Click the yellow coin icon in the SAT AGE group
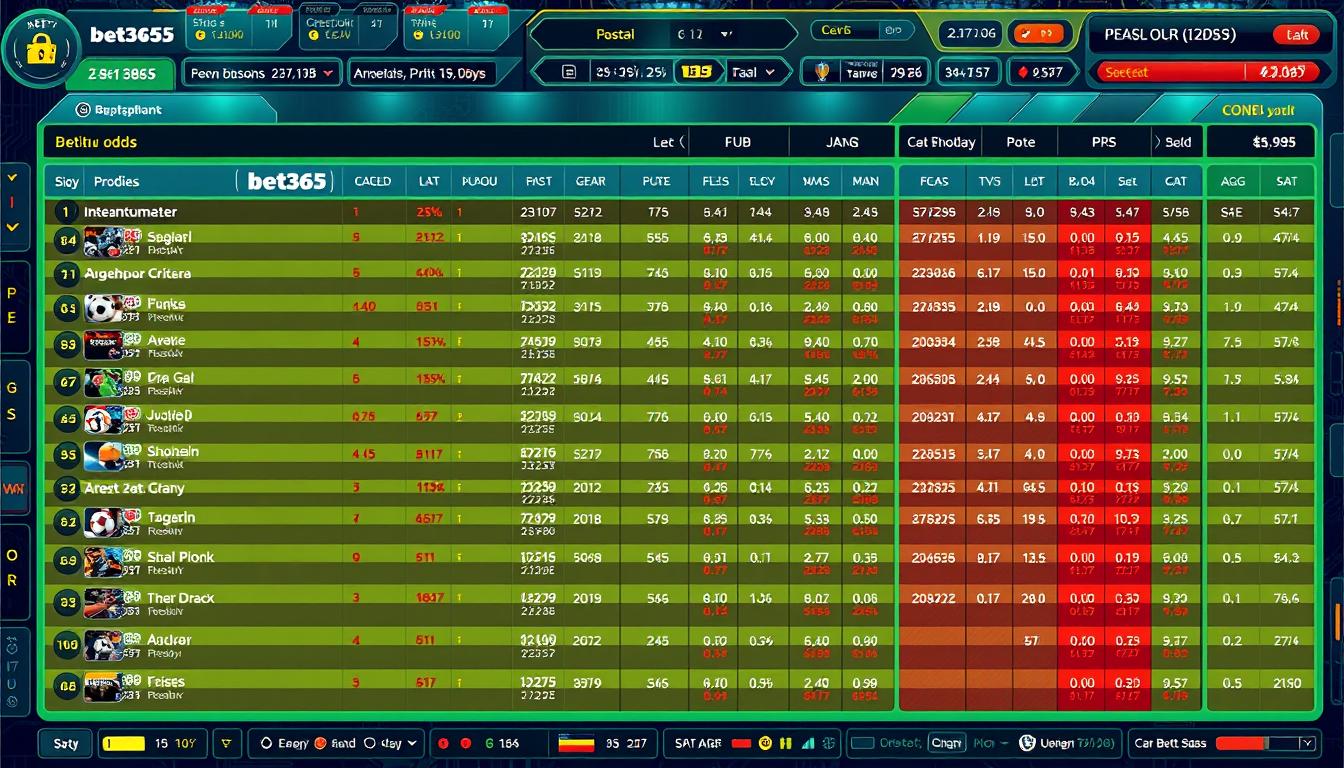 (x=766, y=743)
